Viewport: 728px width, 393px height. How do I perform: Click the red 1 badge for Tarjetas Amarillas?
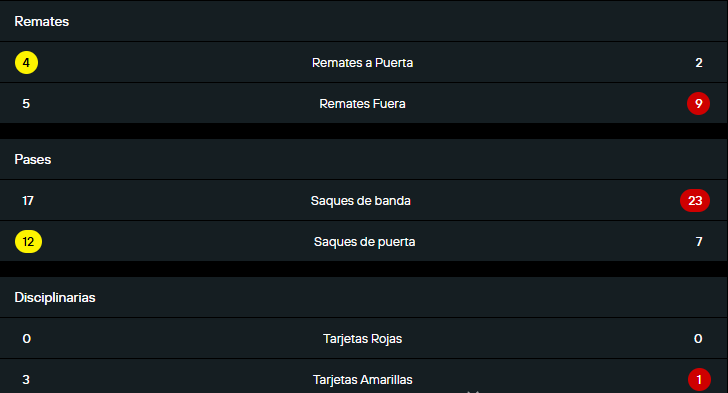click(699, 380)
